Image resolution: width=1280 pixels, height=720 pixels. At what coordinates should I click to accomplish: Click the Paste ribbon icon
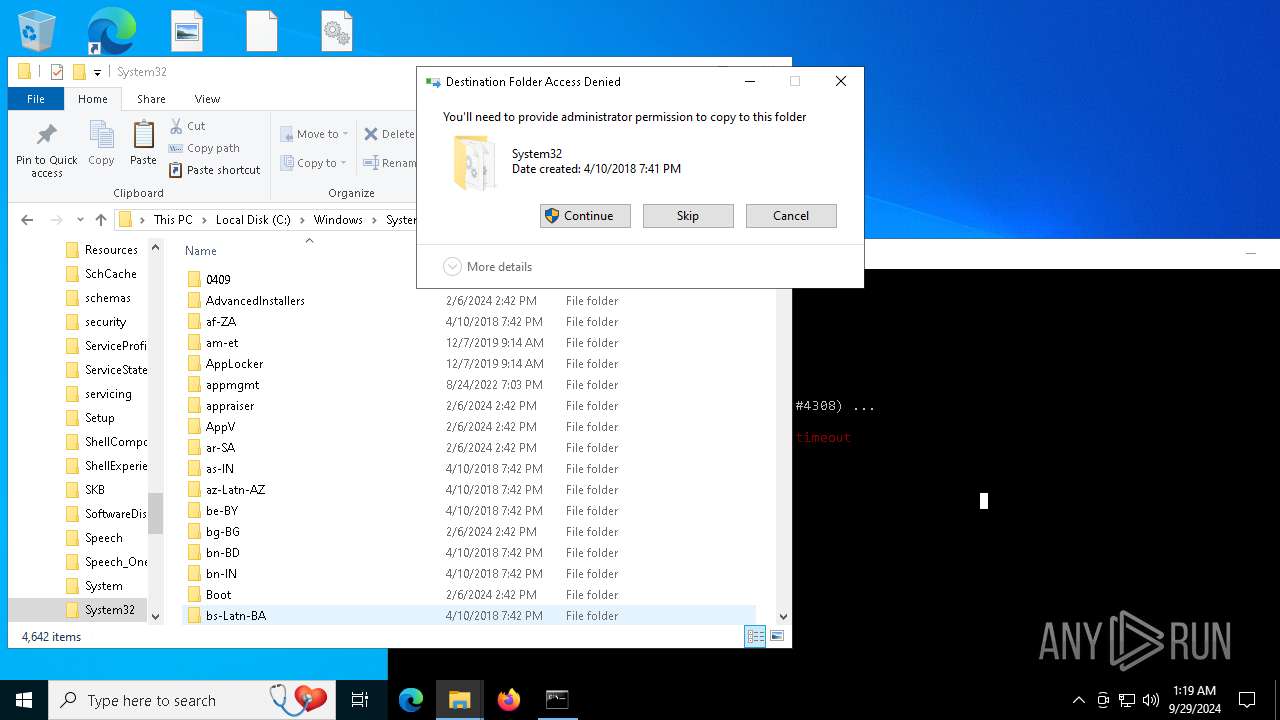pos(143,143)
